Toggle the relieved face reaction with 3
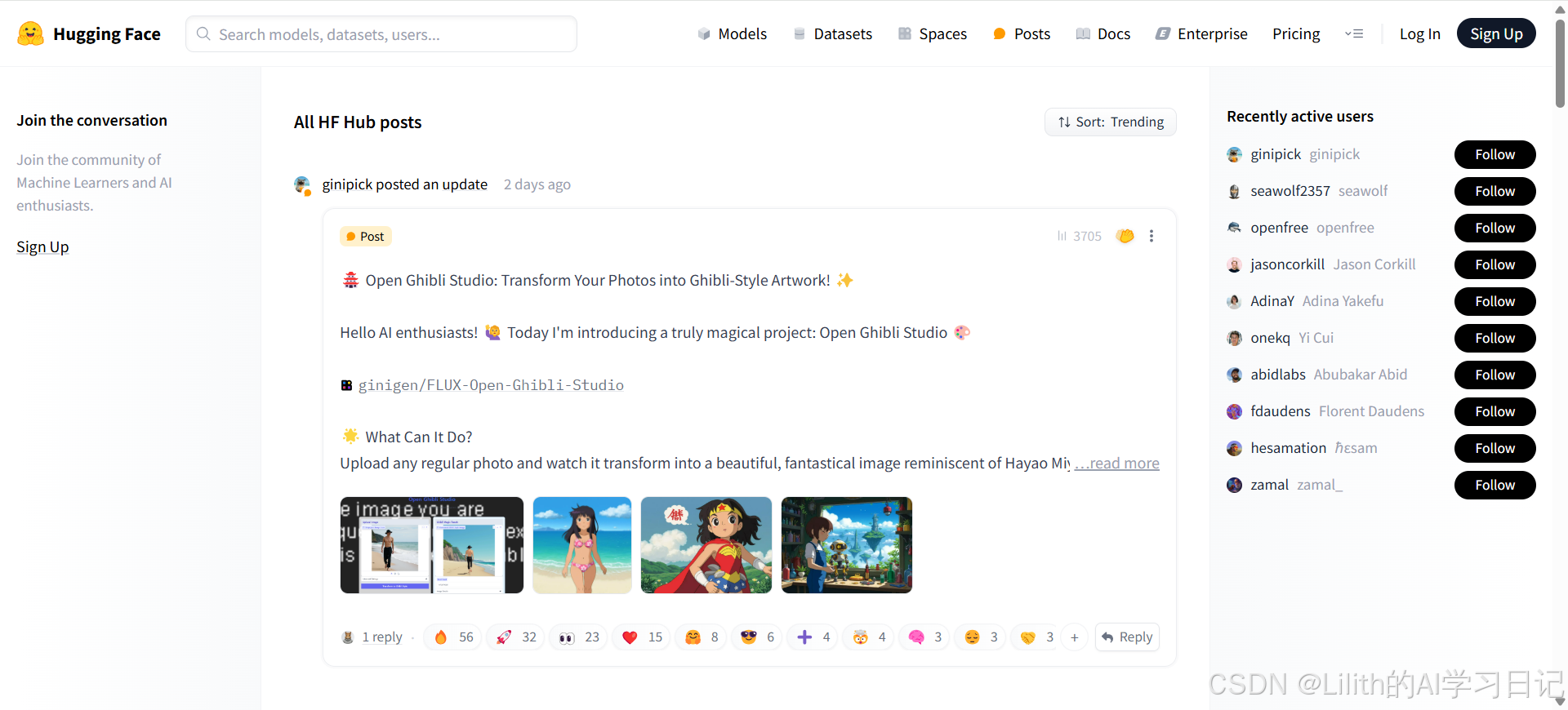Image resolution: width=1568 pixels, height=710 pixels. point(981,637)
